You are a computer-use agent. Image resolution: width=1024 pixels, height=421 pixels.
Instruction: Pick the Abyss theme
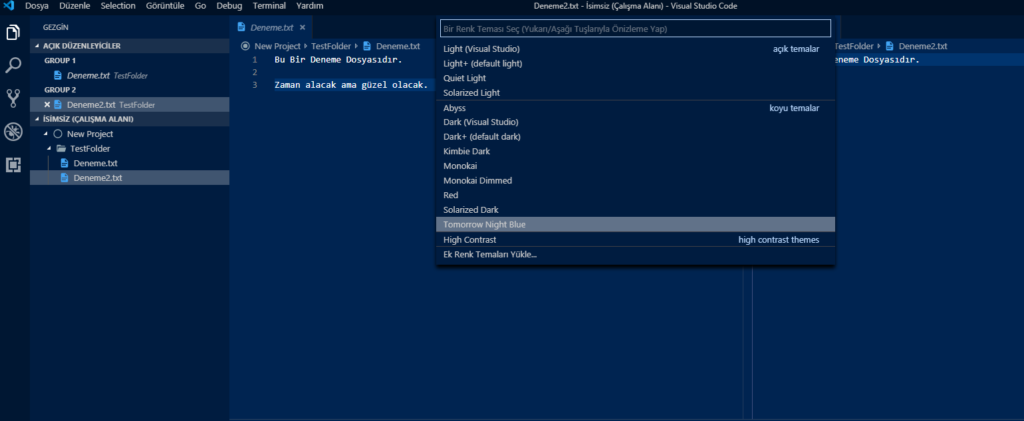point(635,108)
